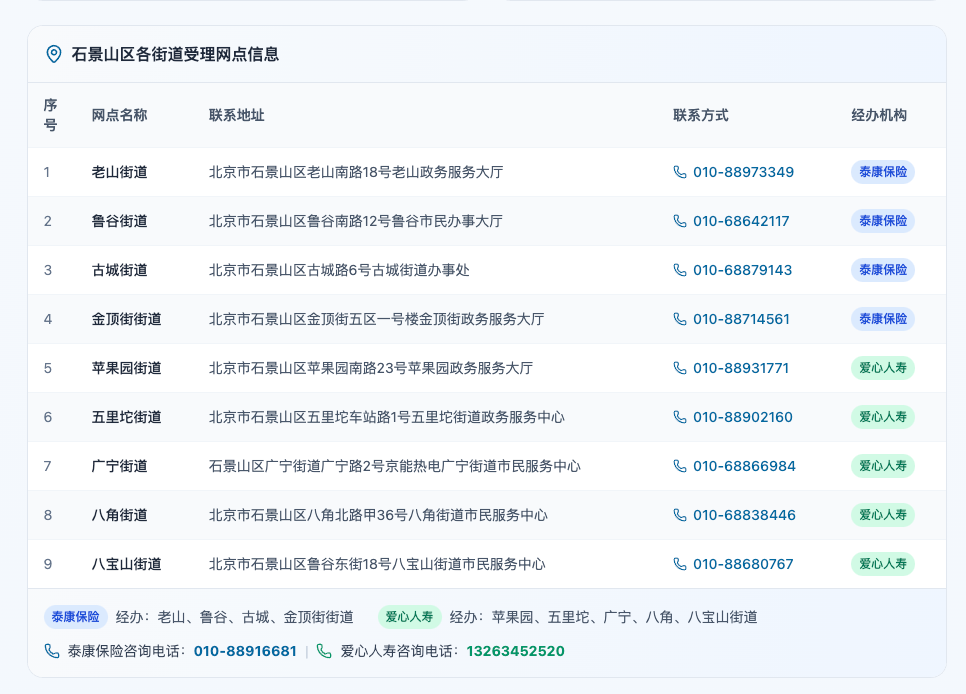Dial 爱心人寿 hotline 13263452520

click(x=515, y=651)
